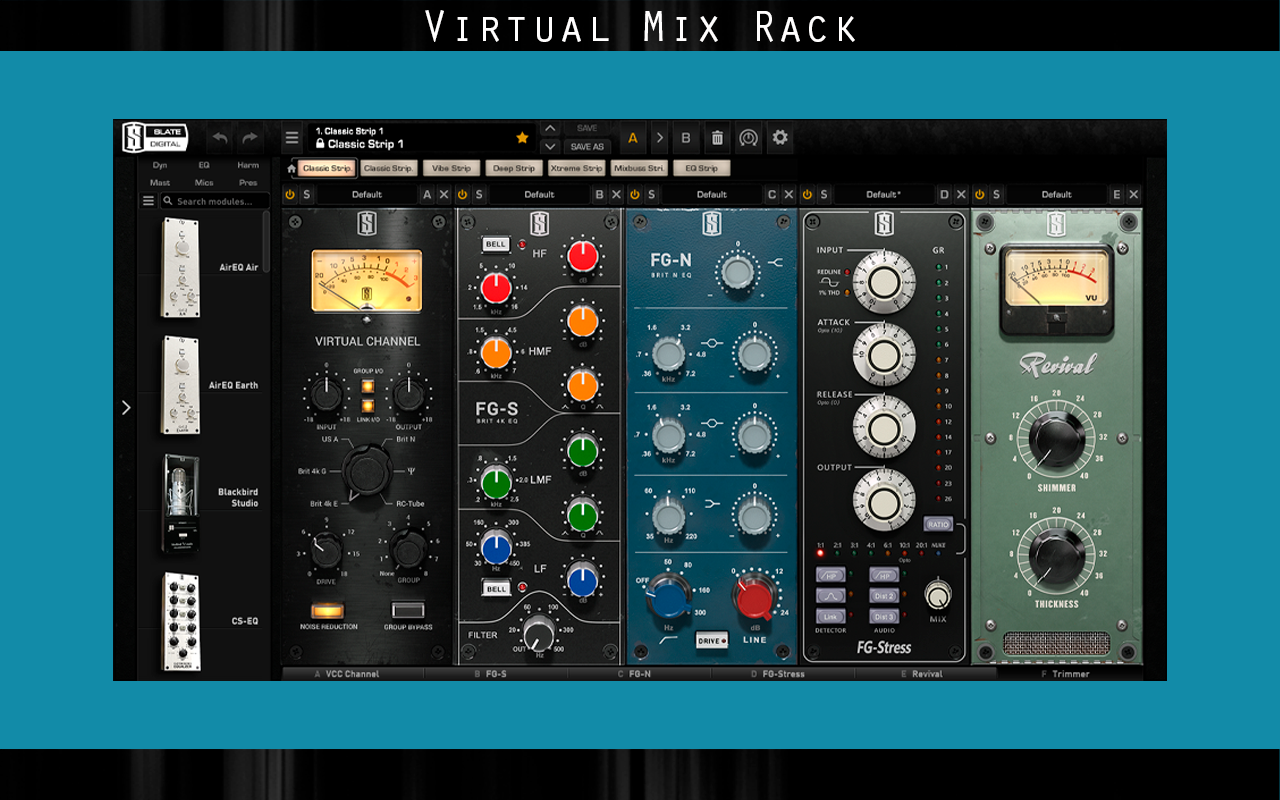Select the EQ module category
Viewport: 1280px width, 800px height.
tap(204, 165)
